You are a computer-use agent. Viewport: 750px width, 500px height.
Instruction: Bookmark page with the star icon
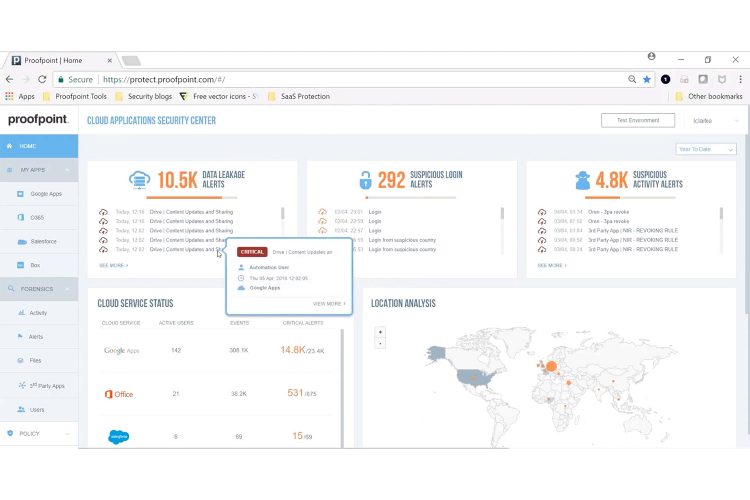click(647, 79)
